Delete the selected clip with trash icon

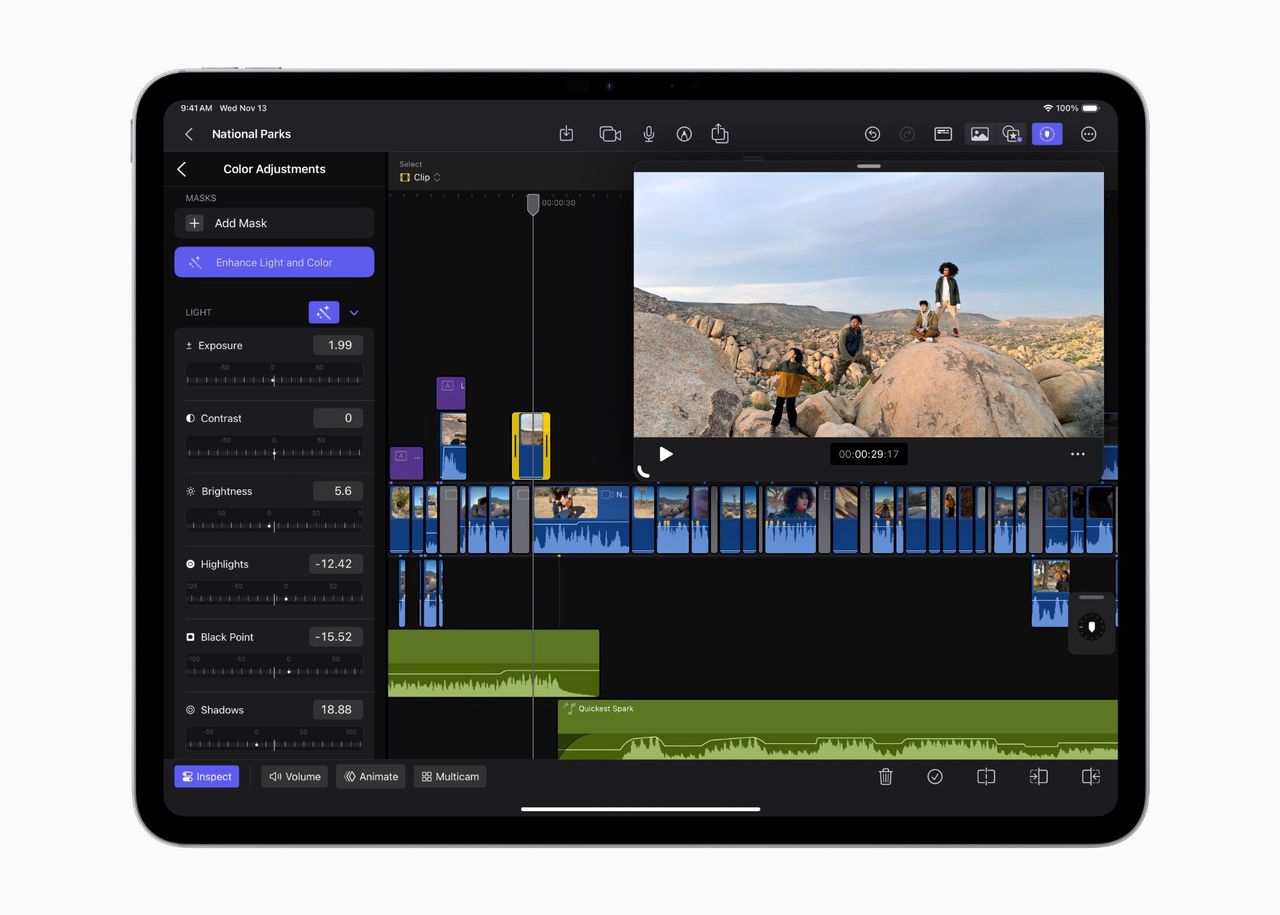tap(885, 777)
